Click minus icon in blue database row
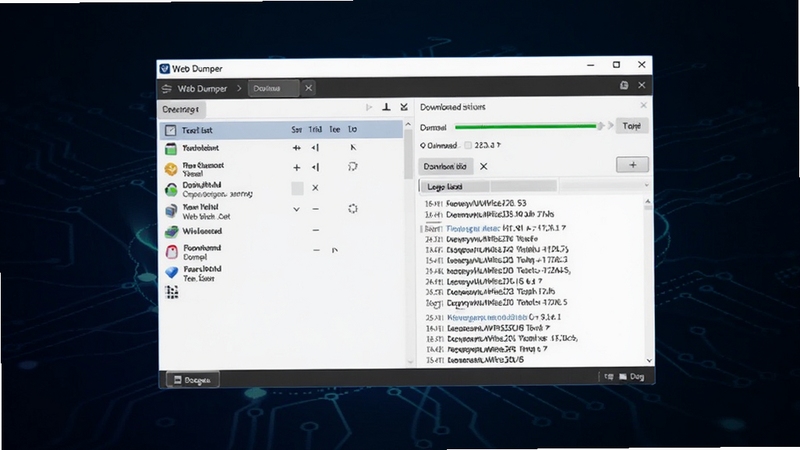This screenshot has width=800, height=450. click(316, 209)
